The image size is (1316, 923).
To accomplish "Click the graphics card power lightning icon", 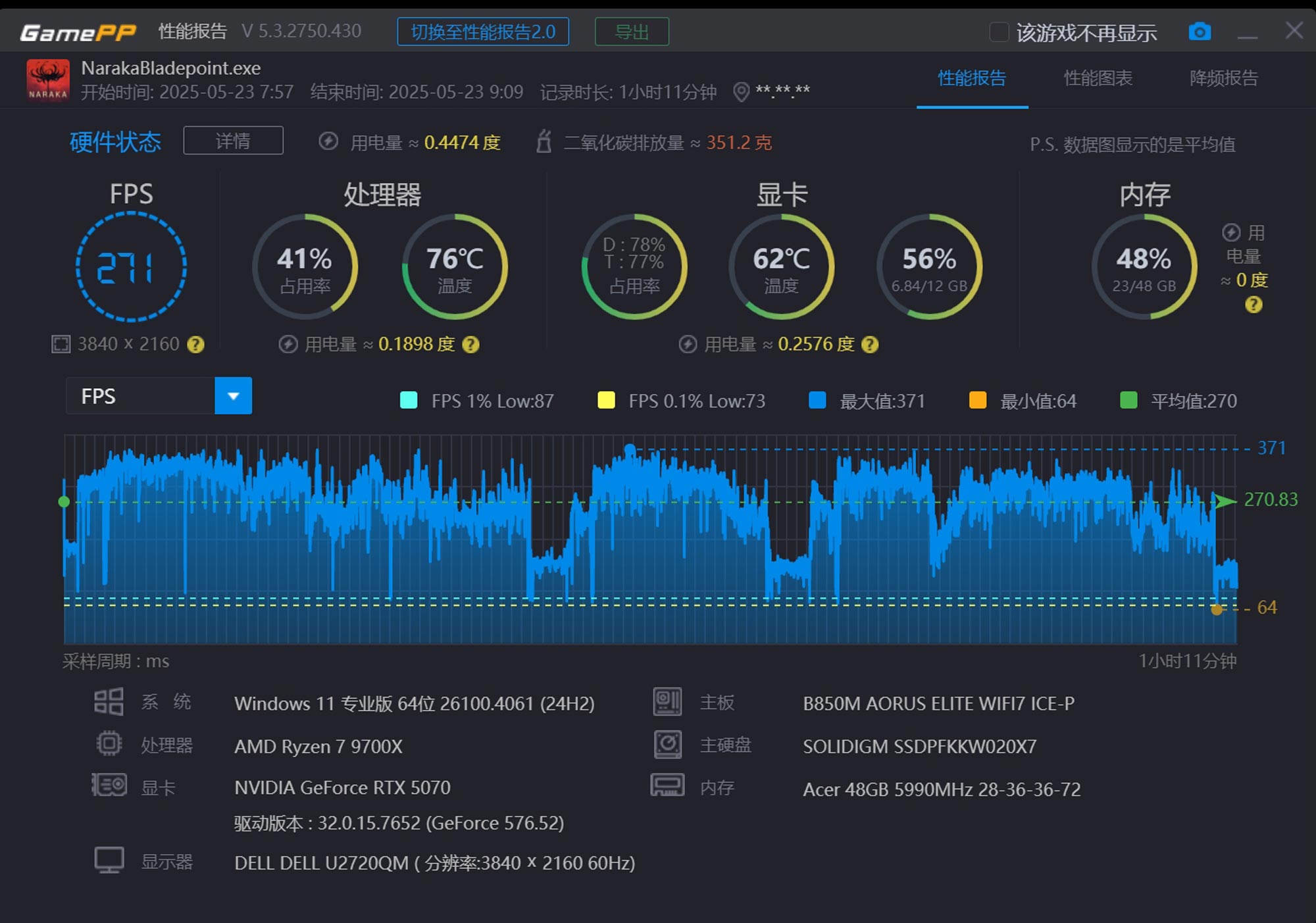I will coord(688,344).
